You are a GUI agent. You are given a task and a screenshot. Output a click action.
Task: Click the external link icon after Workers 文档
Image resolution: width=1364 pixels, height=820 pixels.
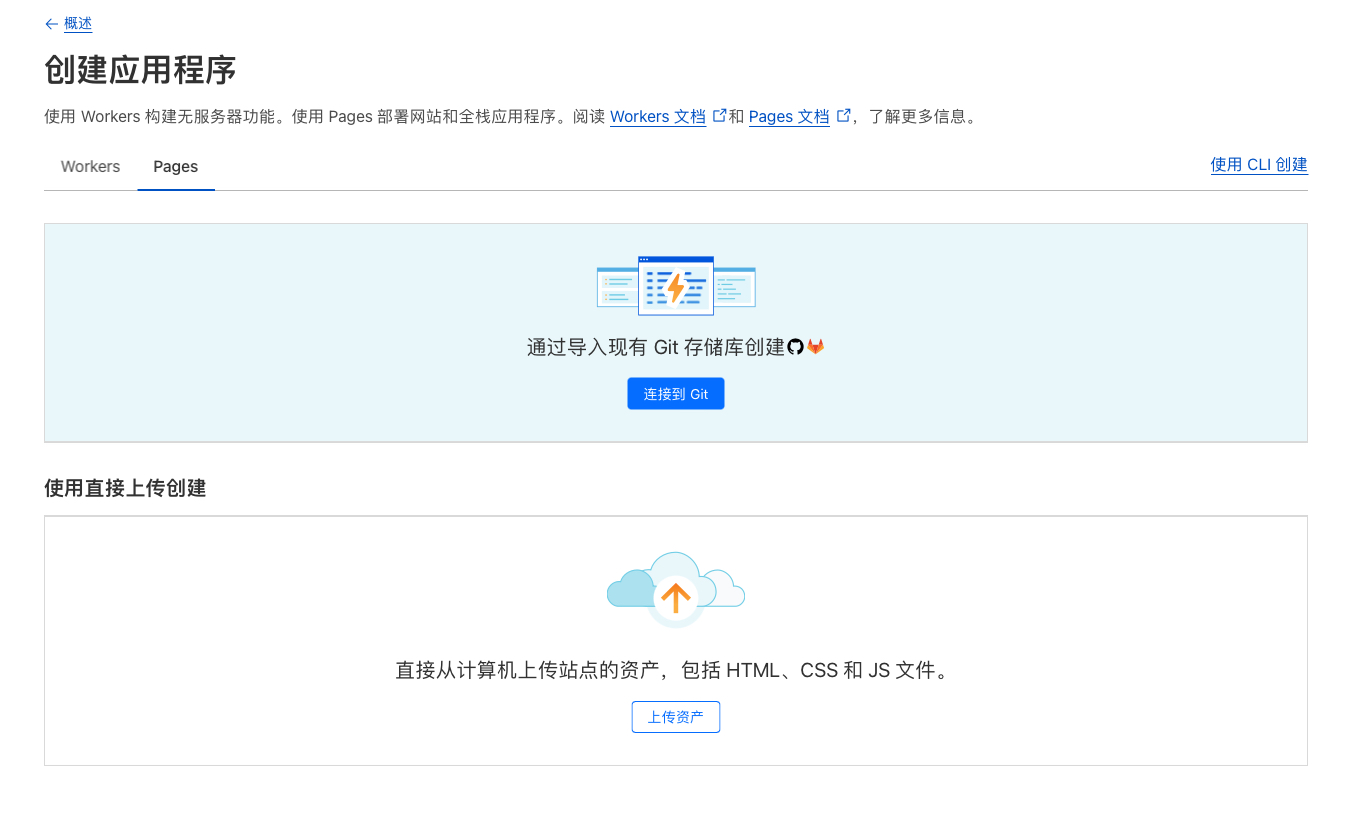pyautogui.click(x=718, y=116)
